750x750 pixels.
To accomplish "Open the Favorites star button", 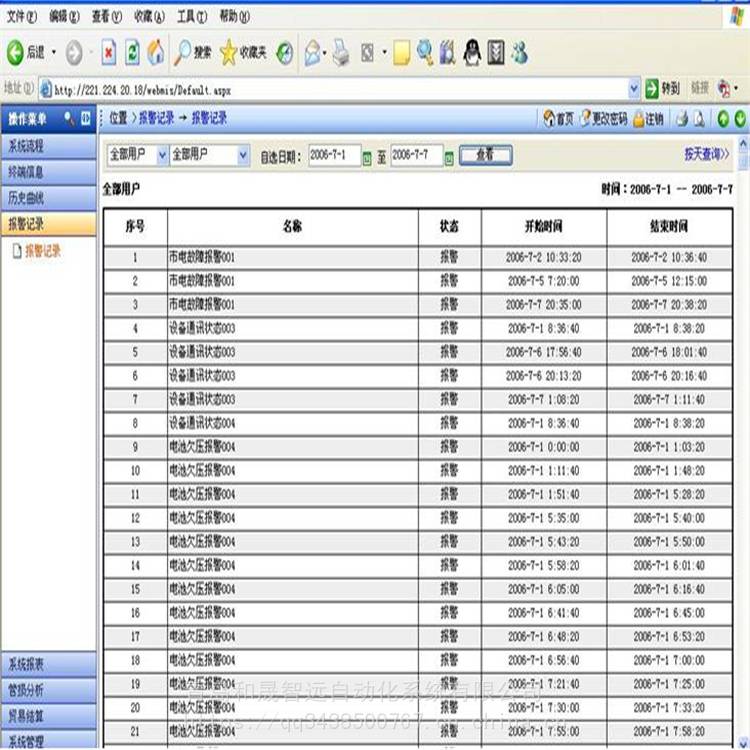I will (x=243, y=52).
